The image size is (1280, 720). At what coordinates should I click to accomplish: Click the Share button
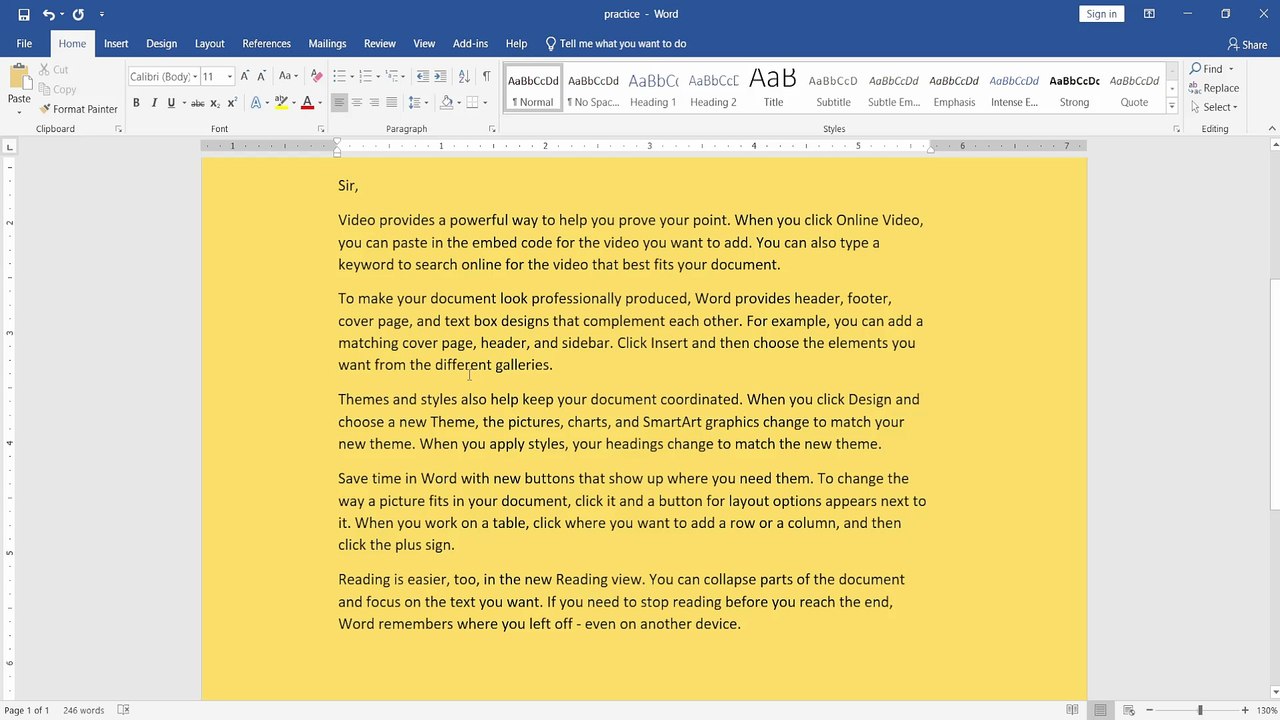[1247, 44]
